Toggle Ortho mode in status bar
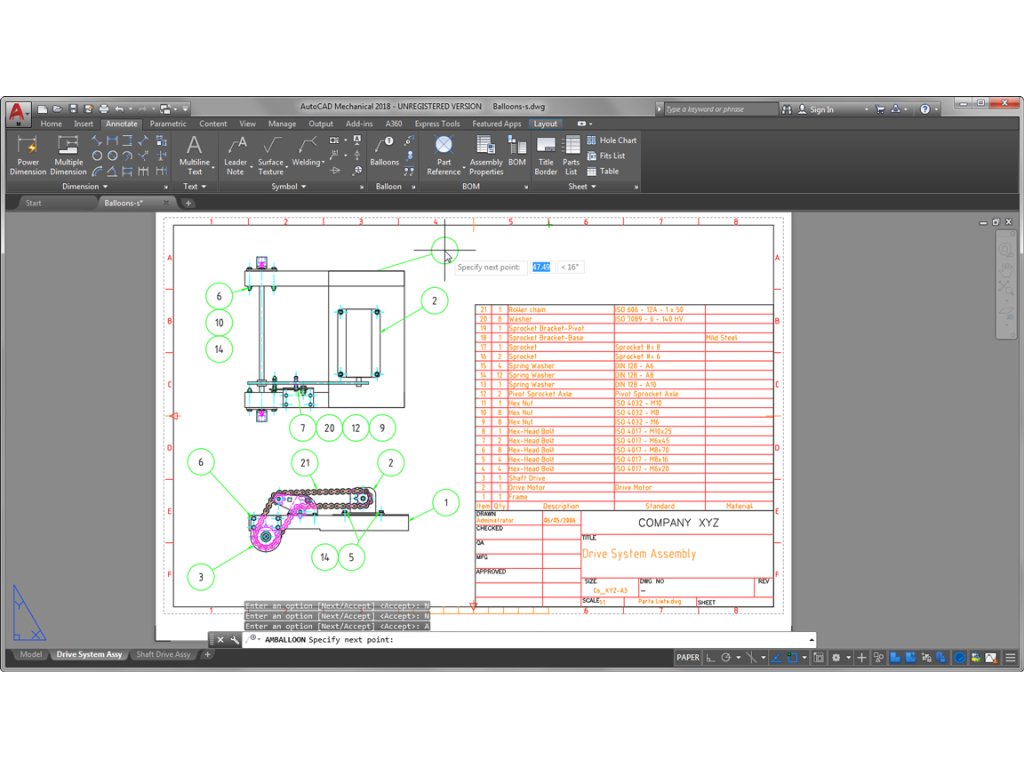Viewport: 1024px width, 768px height. click(x=710, y=658)
